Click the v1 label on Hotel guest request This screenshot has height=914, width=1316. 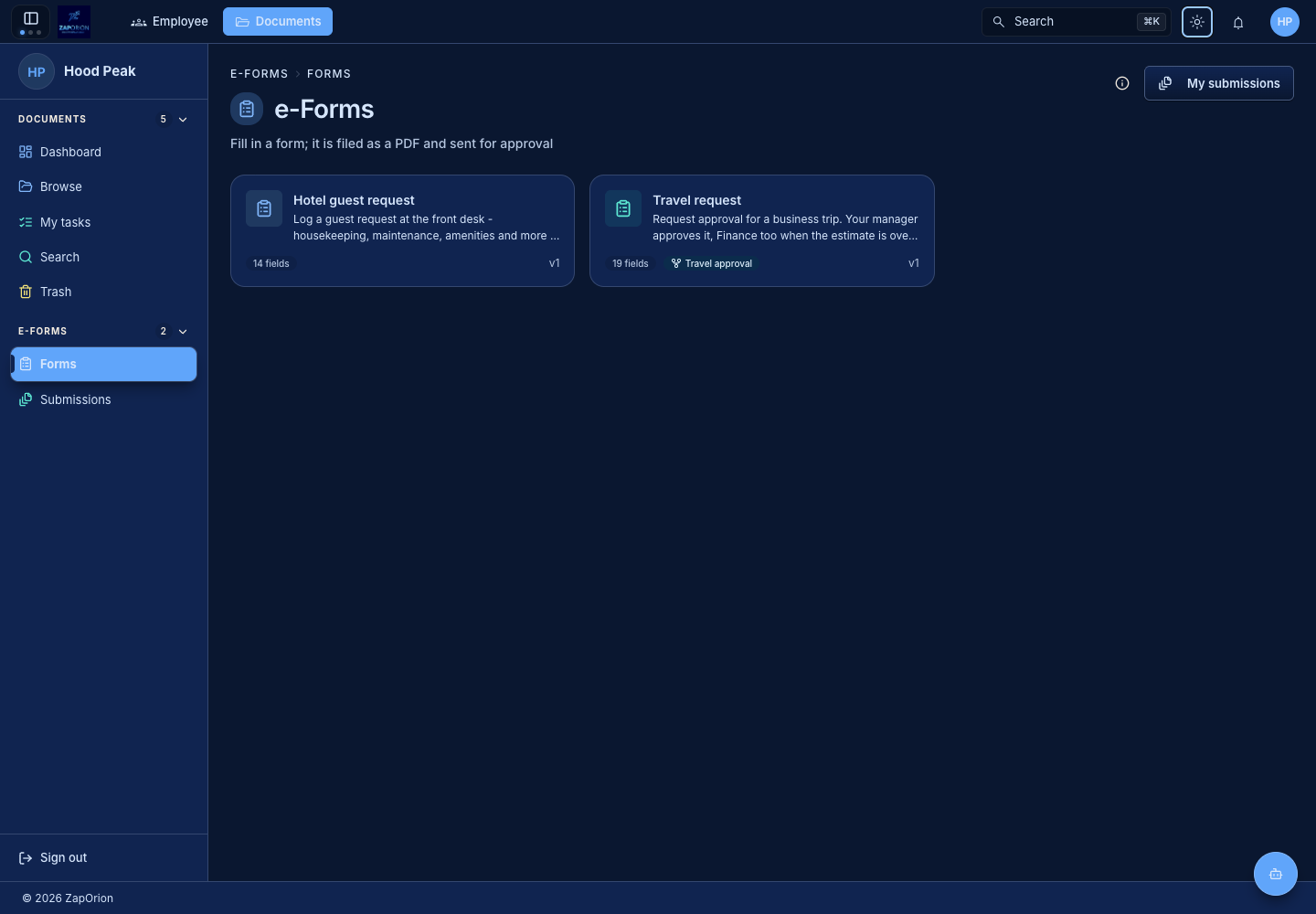pyautogui.click(x=555, y=263)
